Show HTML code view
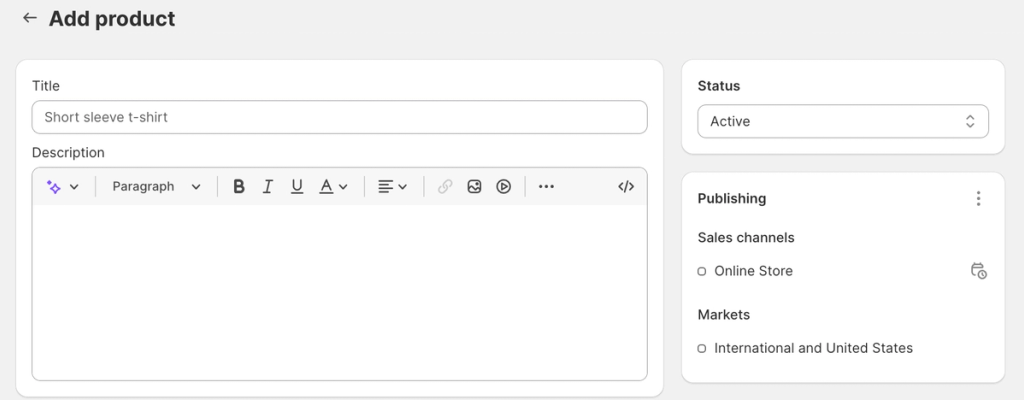Viewport: 1024px width, 400px height. tap(626, 187)
